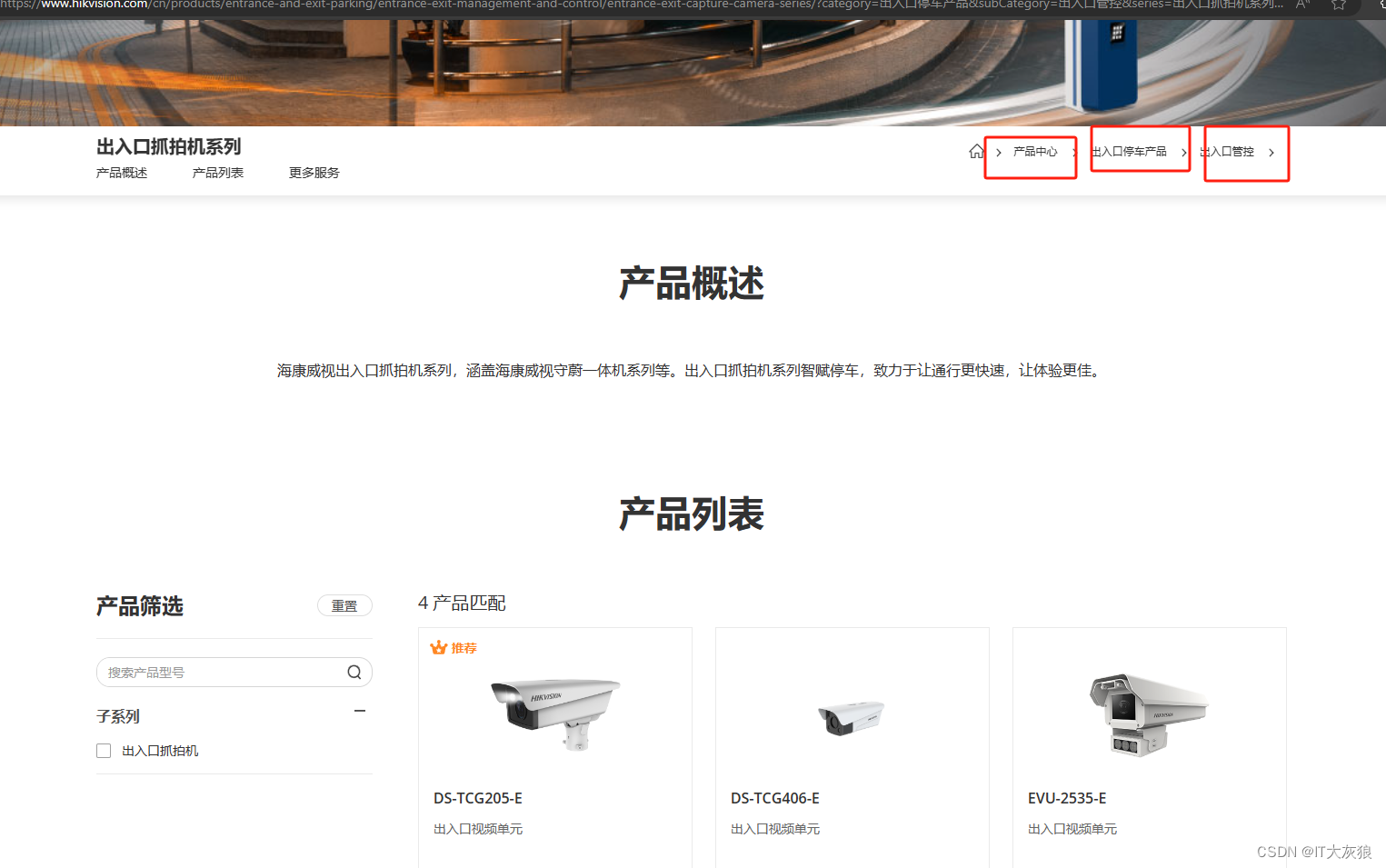Open the DS-TCG205-E product title
This screenshot has height=868, width=1386.
pos(478,798)
